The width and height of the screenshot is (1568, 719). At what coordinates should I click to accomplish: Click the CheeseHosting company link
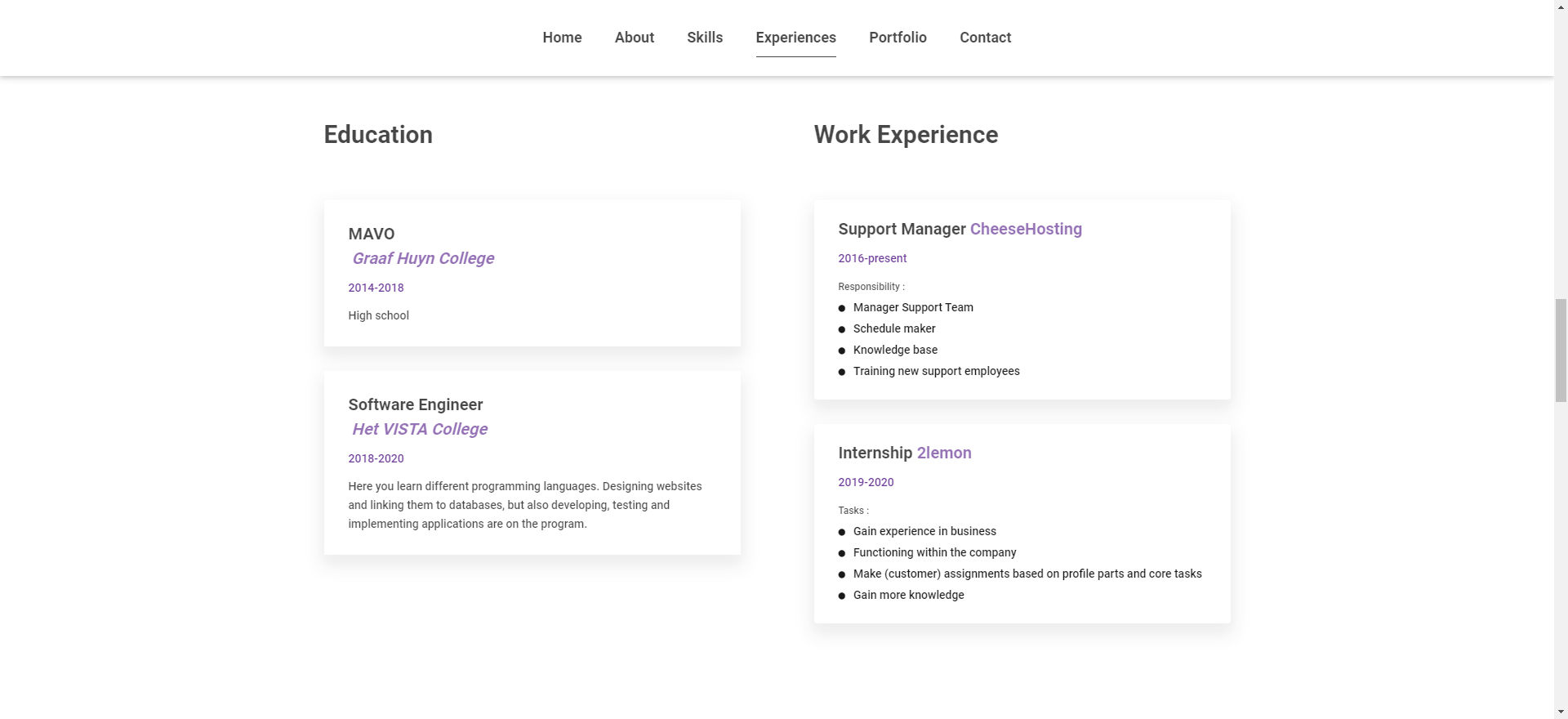pos(1026,230)
